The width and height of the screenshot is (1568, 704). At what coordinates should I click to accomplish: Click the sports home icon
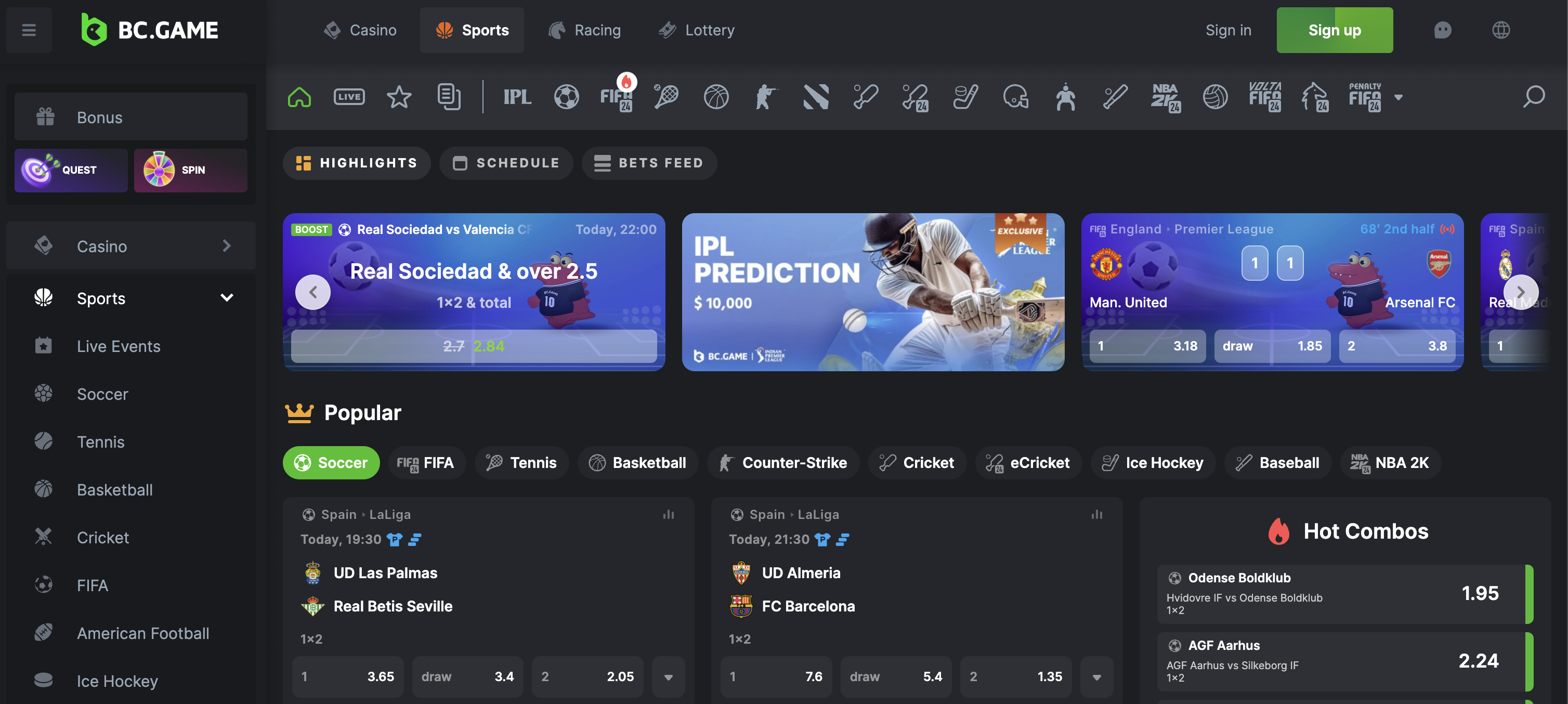coord(299,96)
